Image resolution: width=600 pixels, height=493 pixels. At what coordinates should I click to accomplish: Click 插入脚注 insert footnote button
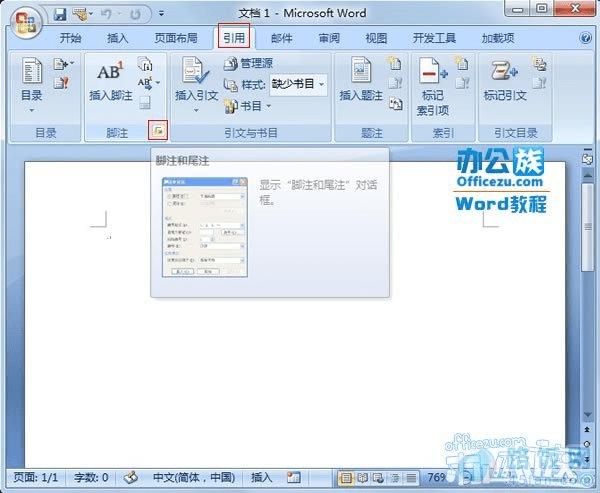111,81
